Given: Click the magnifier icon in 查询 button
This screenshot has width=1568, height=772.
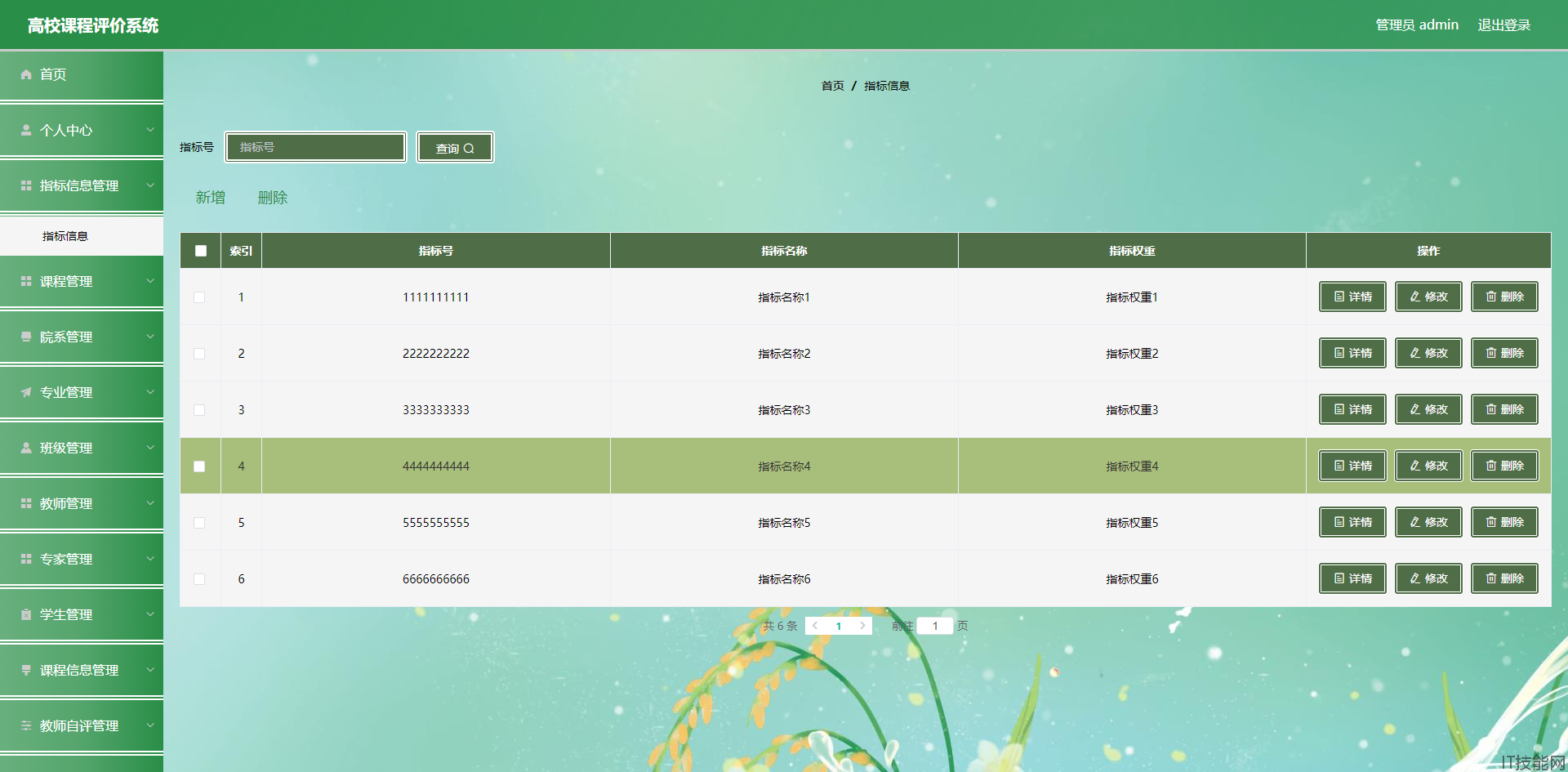Looking at the screenshot, I should 469,149.
